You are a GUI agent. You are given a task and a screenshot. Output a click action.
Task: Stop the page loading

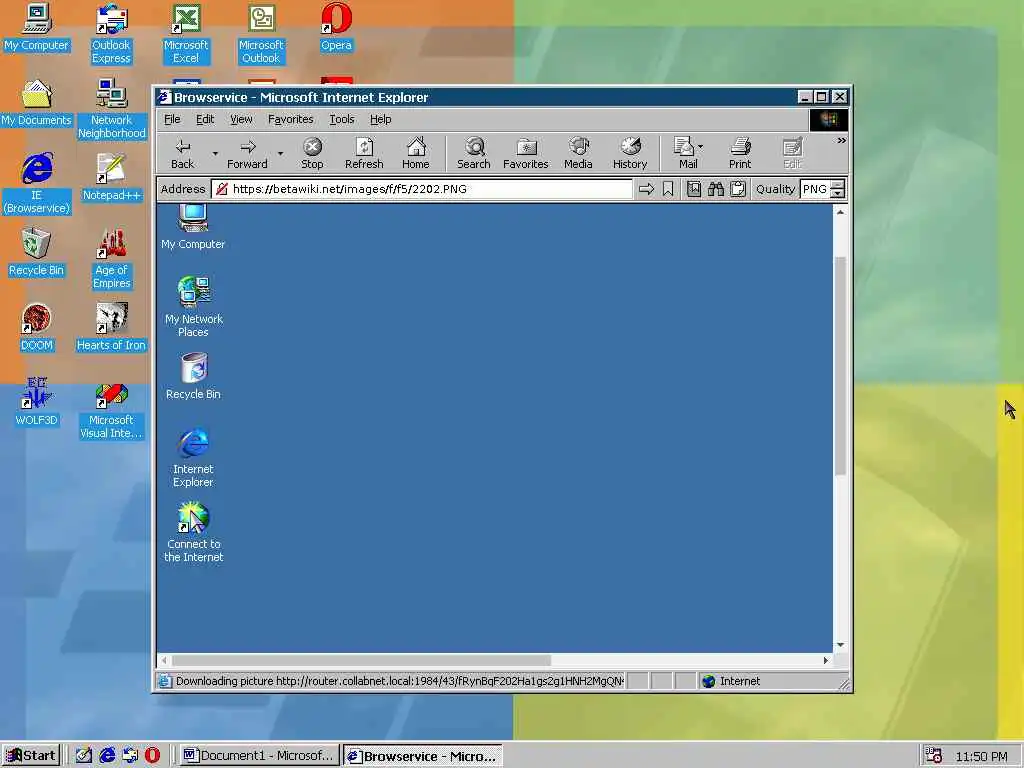(x=312, y=153)
